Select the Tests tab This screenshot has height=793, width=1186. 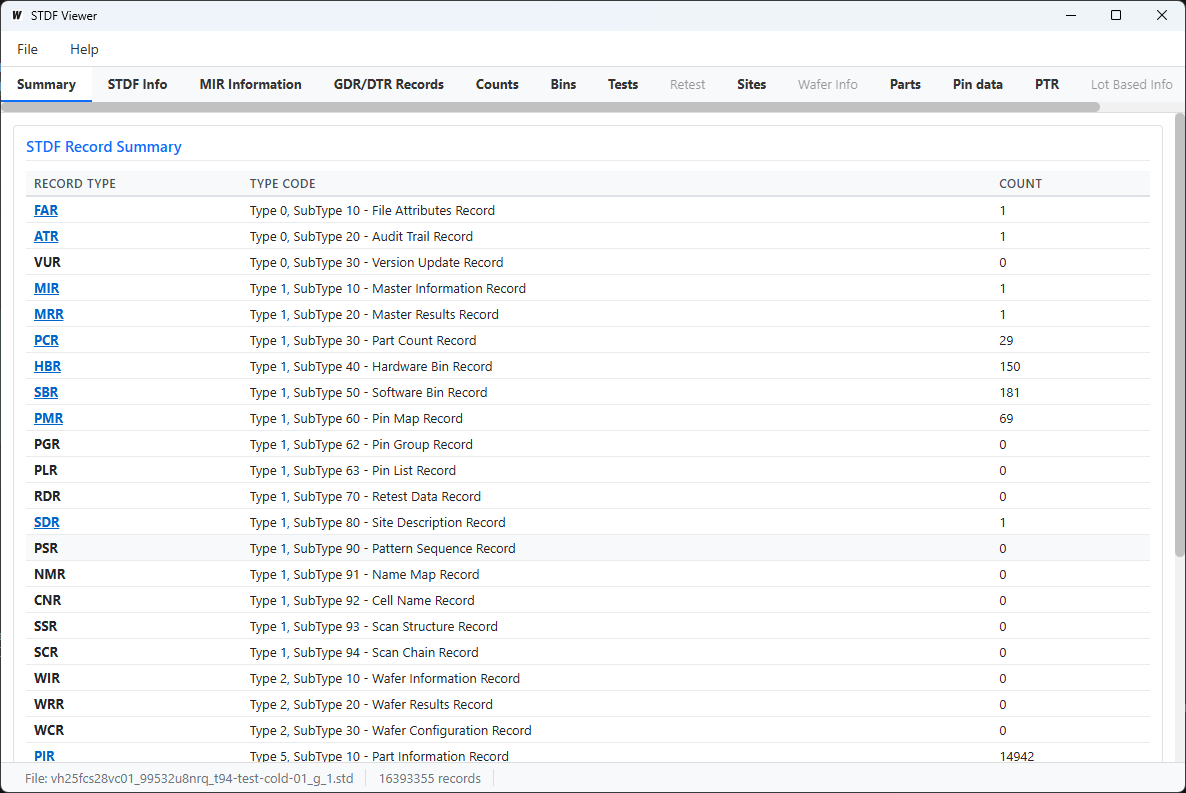(623, 84)
